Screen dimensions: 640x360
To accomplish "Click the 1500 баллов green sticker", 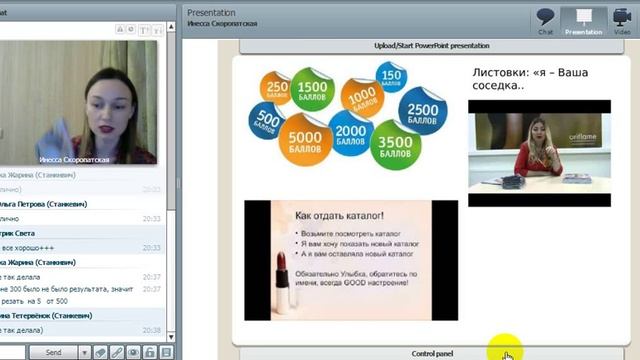I will click(x=313, y=89).
